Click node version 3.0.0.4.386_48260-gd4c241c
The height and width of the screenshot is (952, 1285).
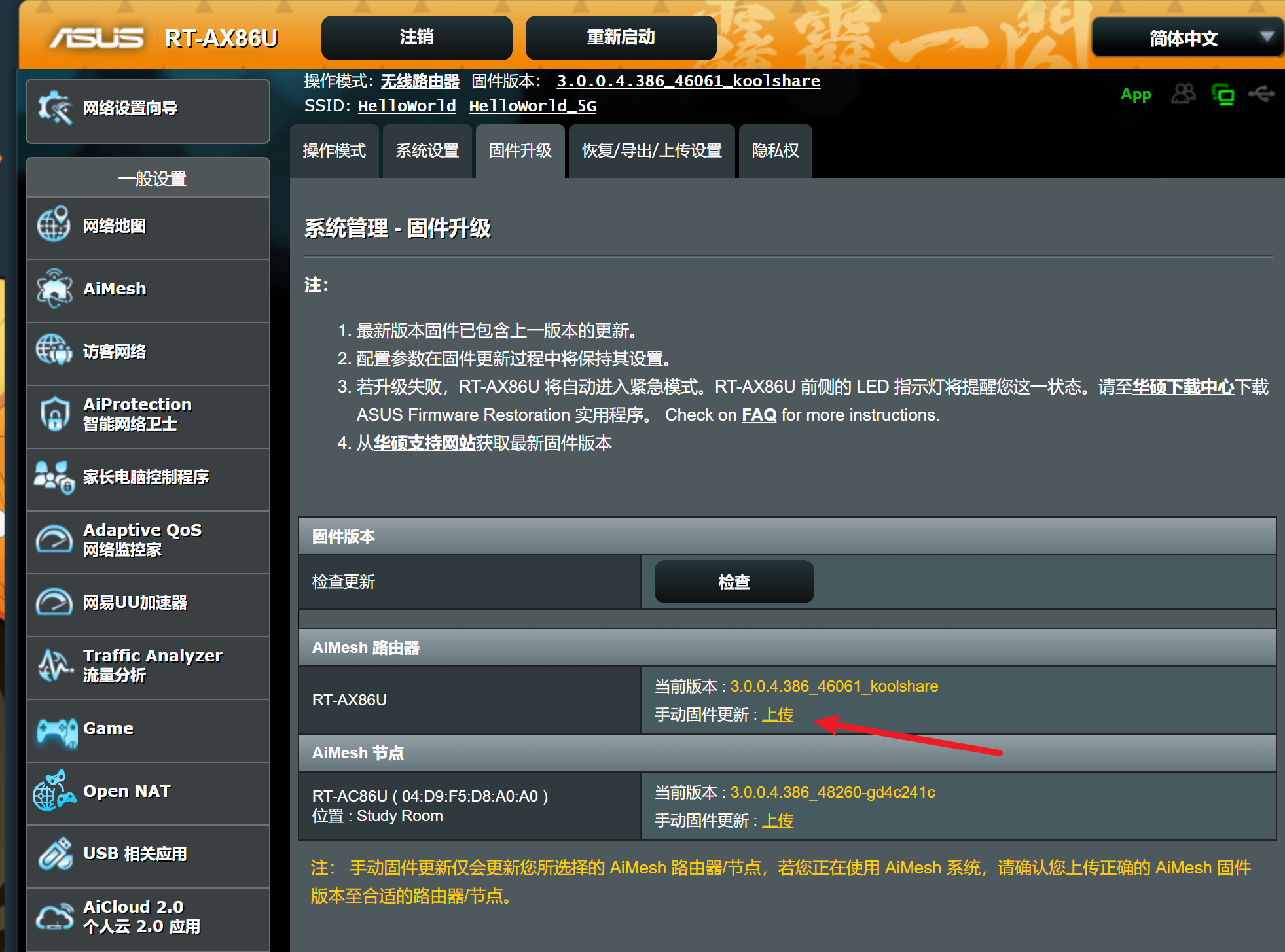click(x=833, y=792)
